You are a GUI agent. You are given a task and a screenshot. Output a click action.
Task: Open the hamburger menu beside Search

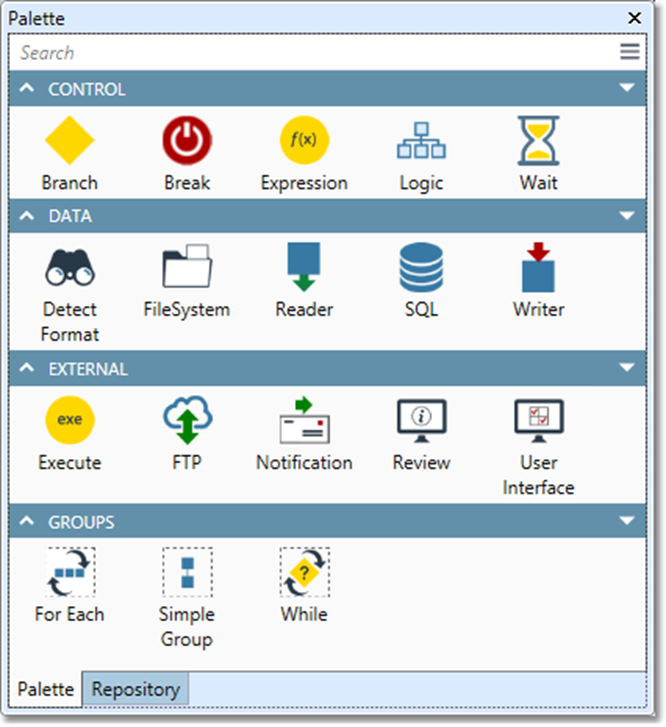tap(629, 53)
